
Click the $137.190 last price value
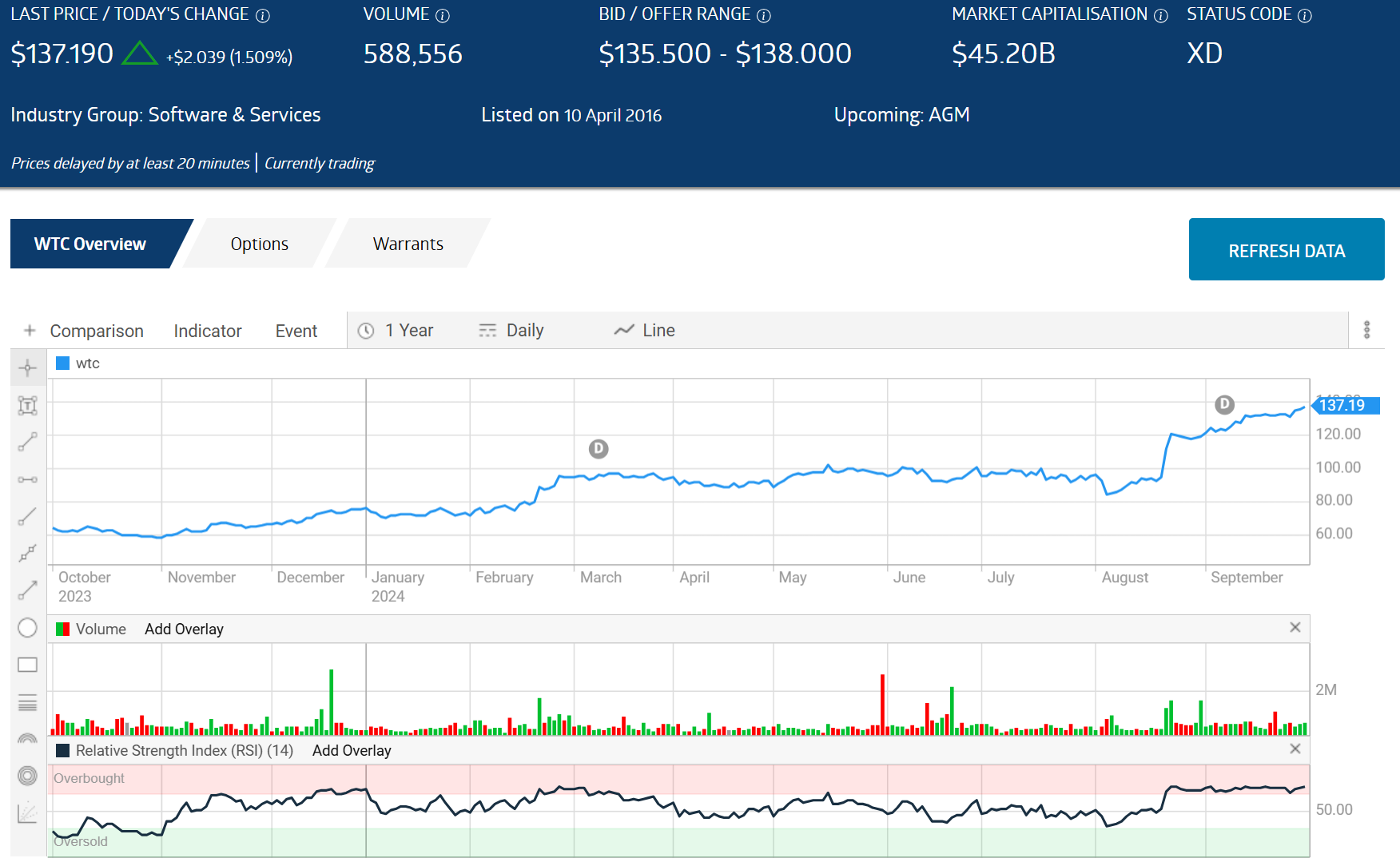(62, 54)
